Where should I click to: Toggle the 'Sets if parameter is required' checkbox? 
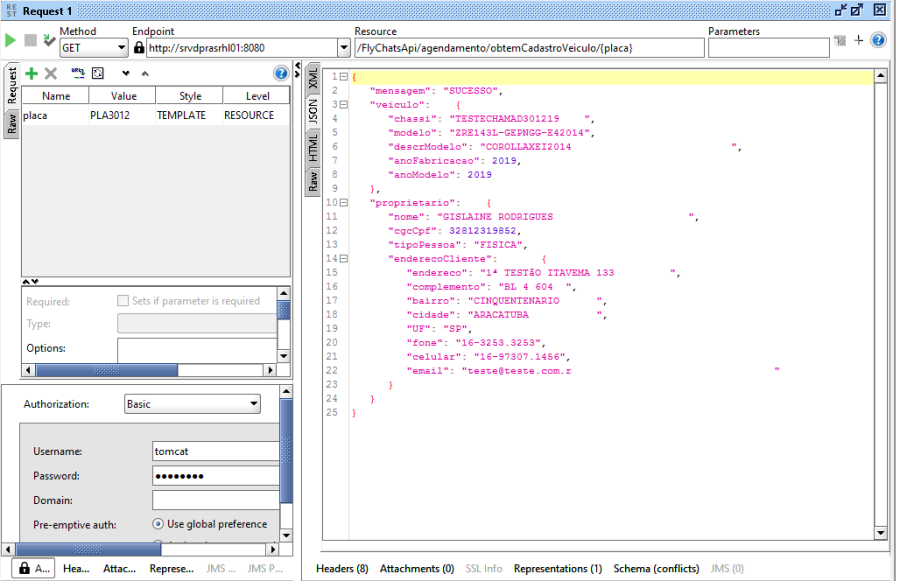point(122,301)
